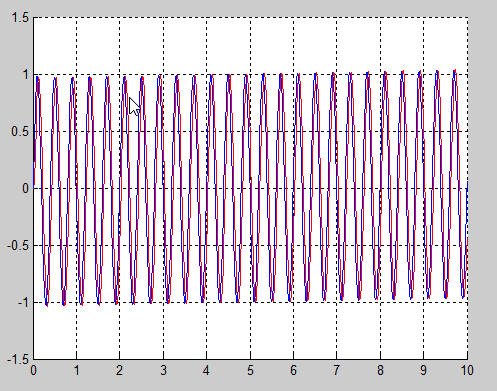Click the x-axis tick label 10

(x=467, y=370)
